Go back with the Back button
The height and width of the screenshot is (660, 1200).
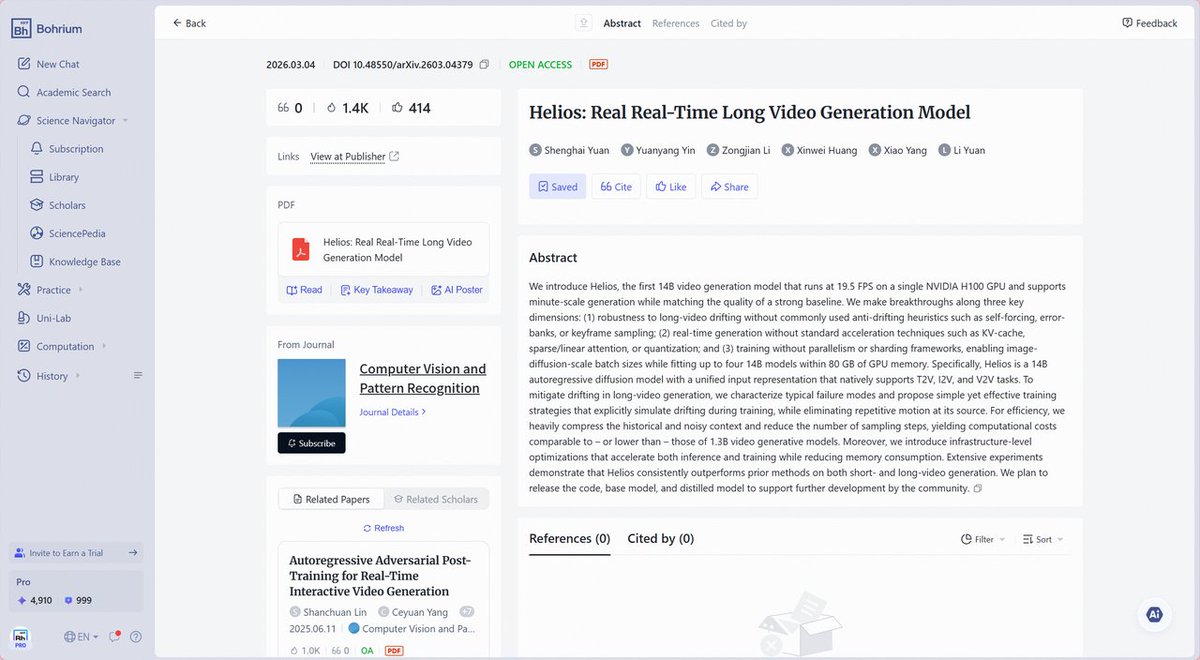point(189,23)
